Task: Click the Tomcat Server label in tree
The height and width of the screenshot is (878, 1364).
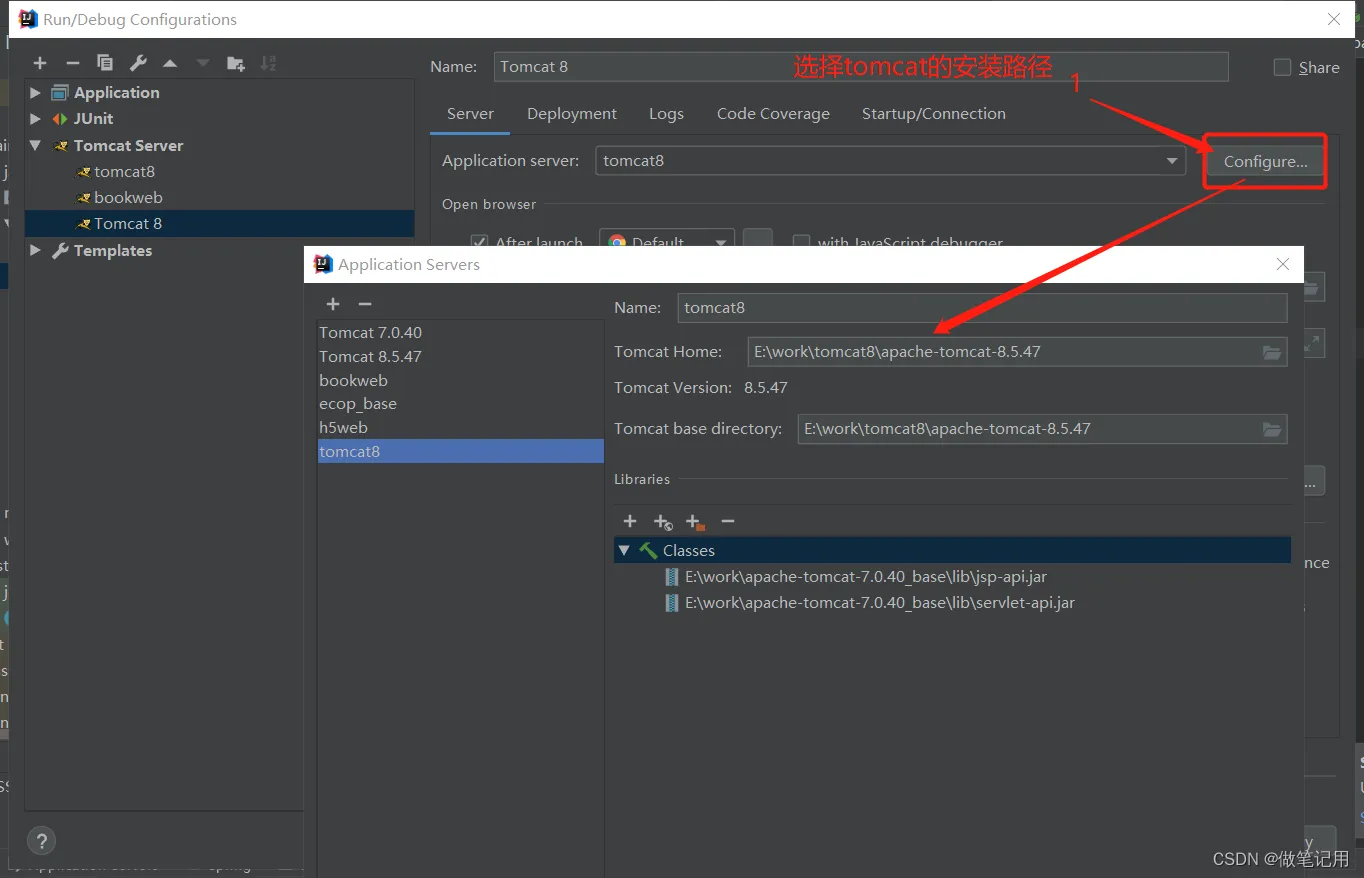Action: 129,145
